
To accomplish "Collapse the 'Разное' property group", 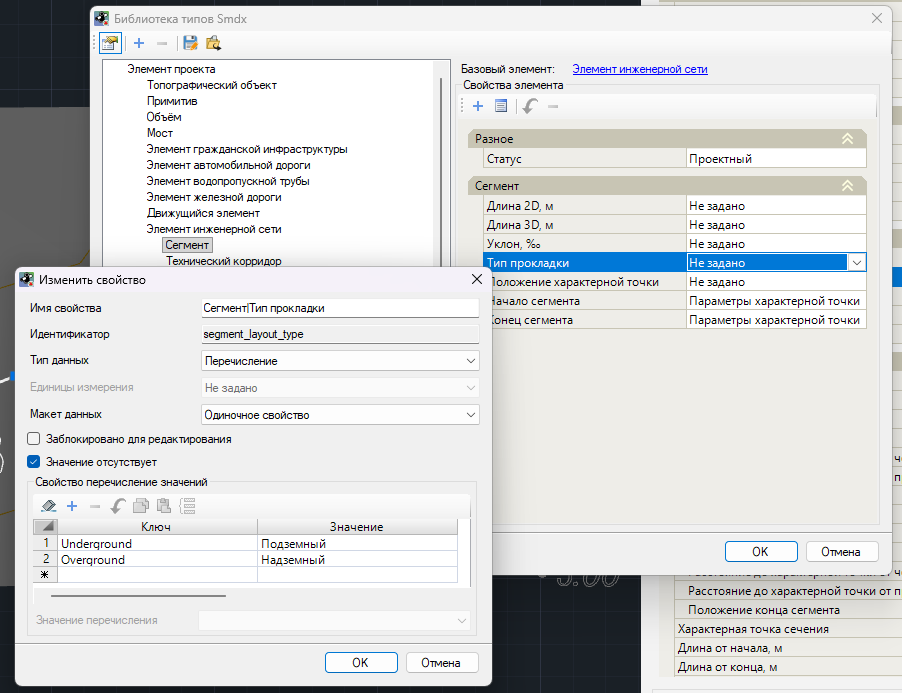I will coord(847,139).
